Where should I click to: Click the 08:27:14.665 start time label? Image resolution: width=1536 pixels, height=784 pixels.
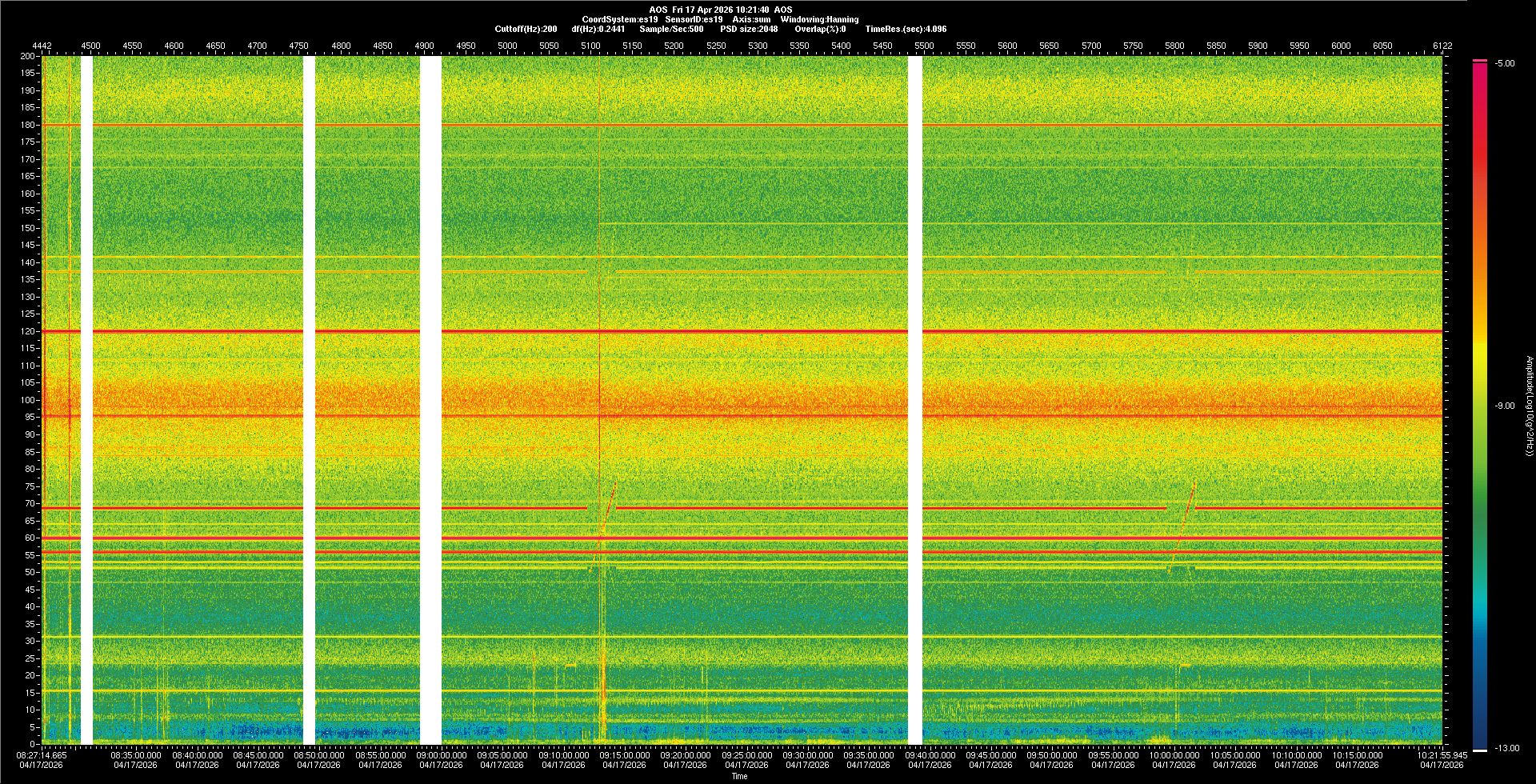(42, 755)
